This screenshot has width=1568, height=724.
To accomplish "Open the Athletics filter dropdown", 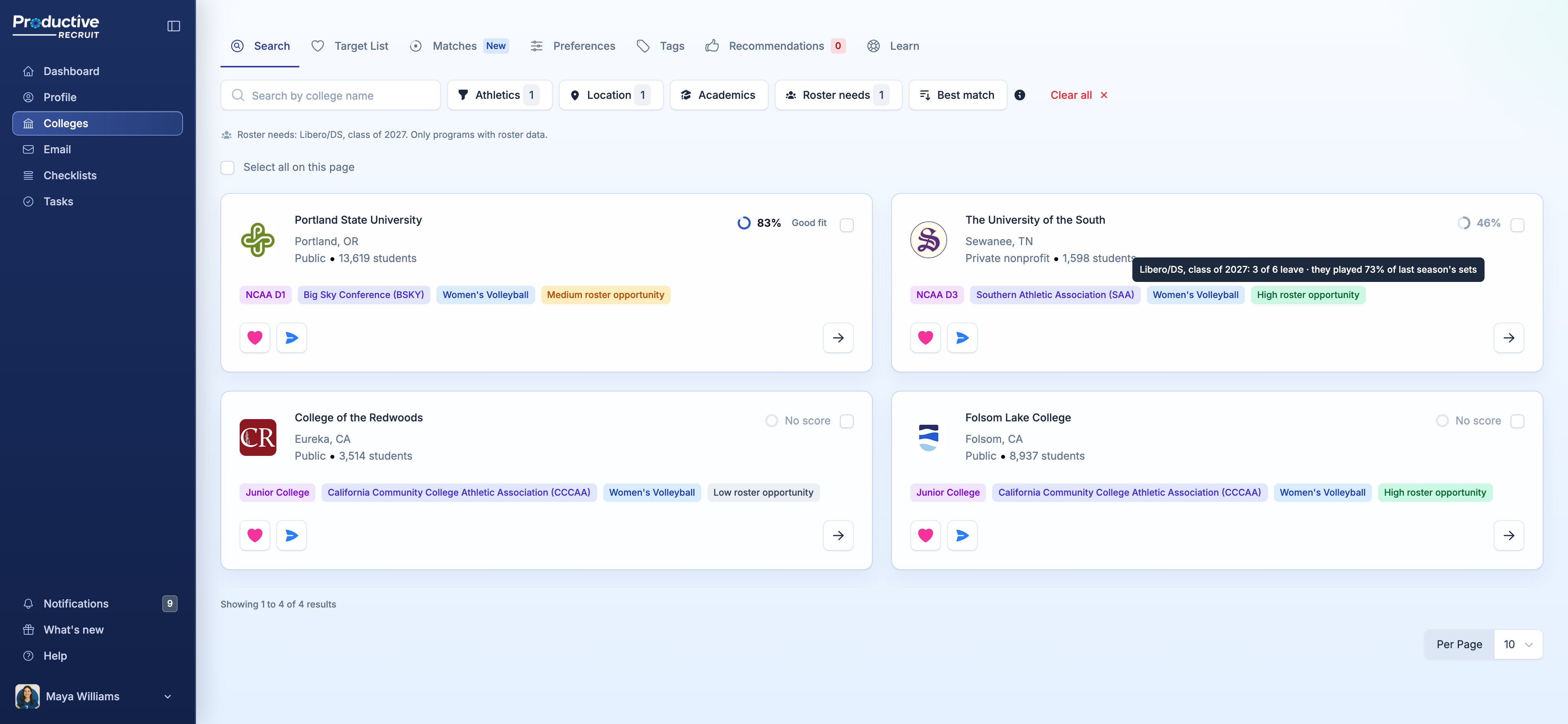I will click(x=499, y=95).
